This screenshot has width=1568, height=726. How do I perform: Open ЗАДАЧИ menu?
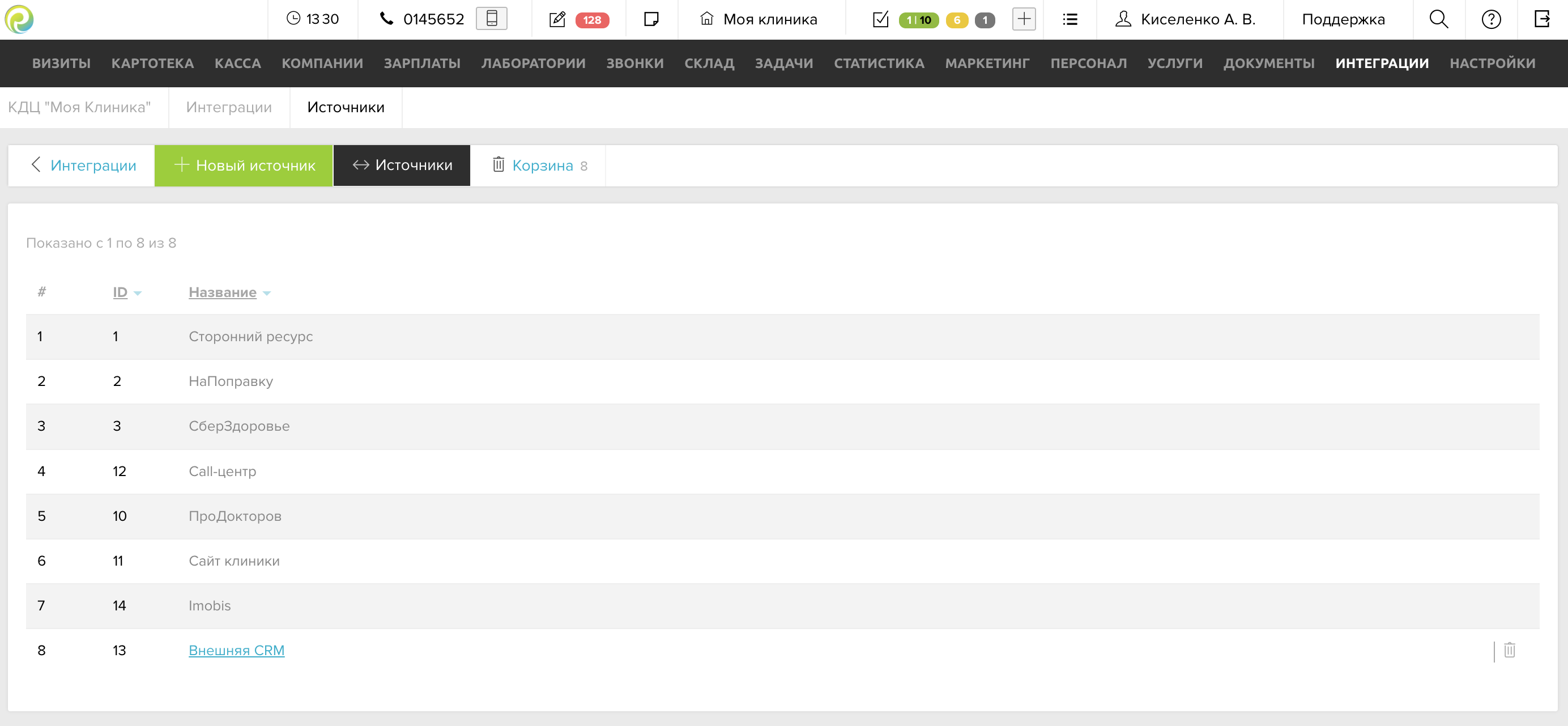coord(784,63)
